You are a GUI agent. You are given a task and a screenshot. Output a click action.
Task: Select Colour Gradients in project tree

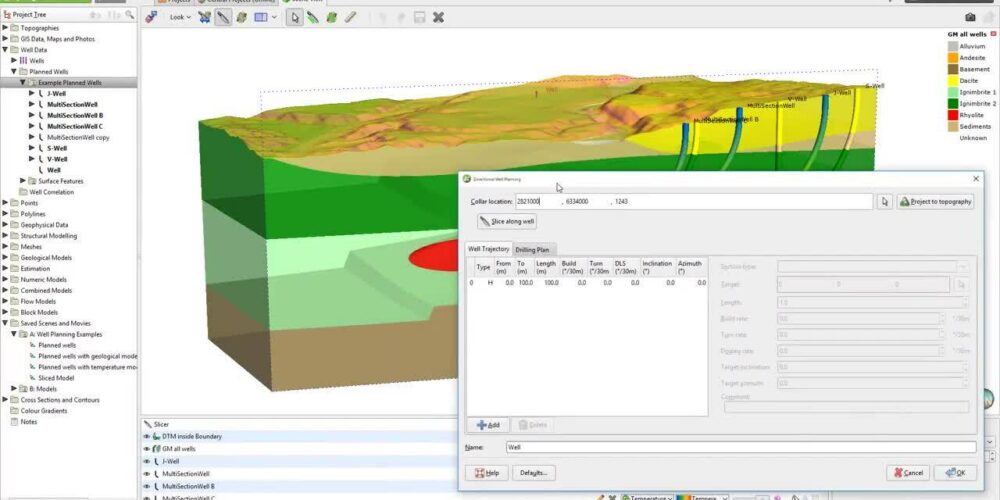pyautogui.click(x=43, y=411)
